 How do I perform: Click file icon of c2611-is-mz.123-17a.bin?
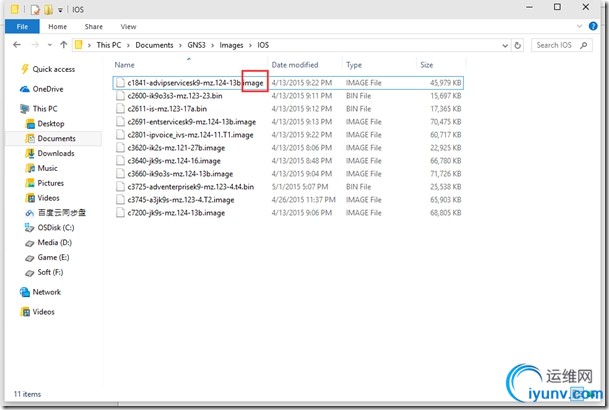(x=120, y=109)
